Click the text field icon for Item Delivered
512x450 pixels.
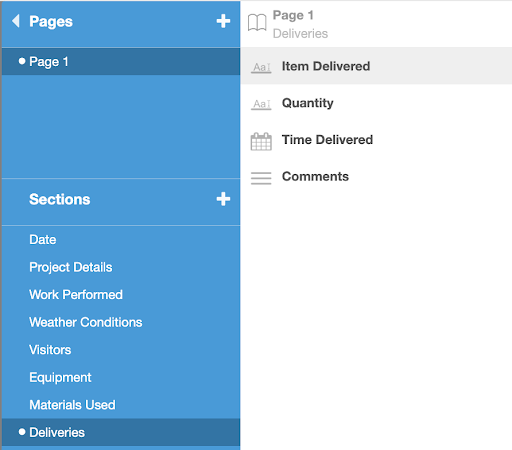[261, 68]
